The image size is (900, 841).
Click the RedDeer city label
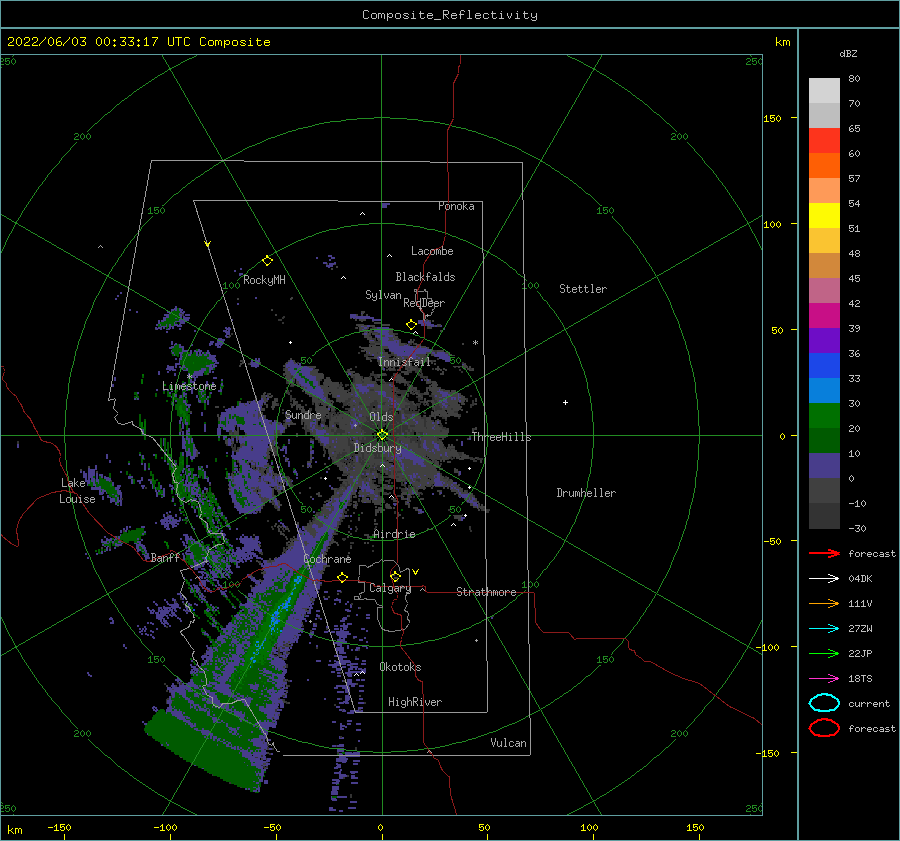click(x=424, y=303)
